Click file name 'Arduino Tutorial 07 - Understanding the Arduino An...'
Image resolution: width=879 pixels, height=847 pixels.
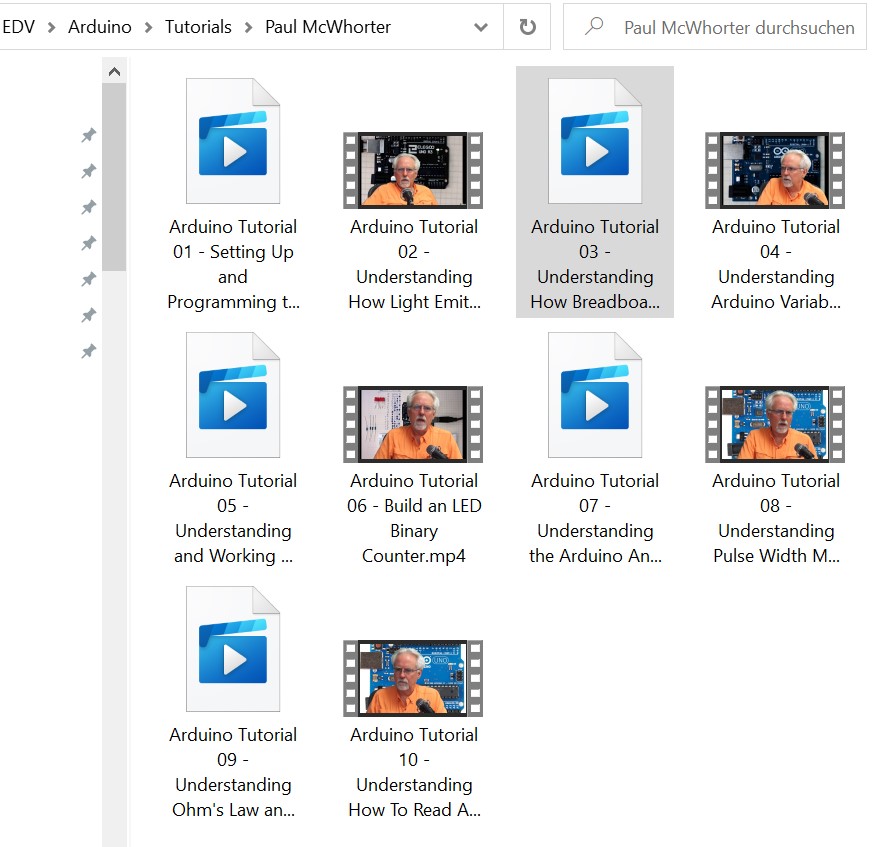[595, 518]
